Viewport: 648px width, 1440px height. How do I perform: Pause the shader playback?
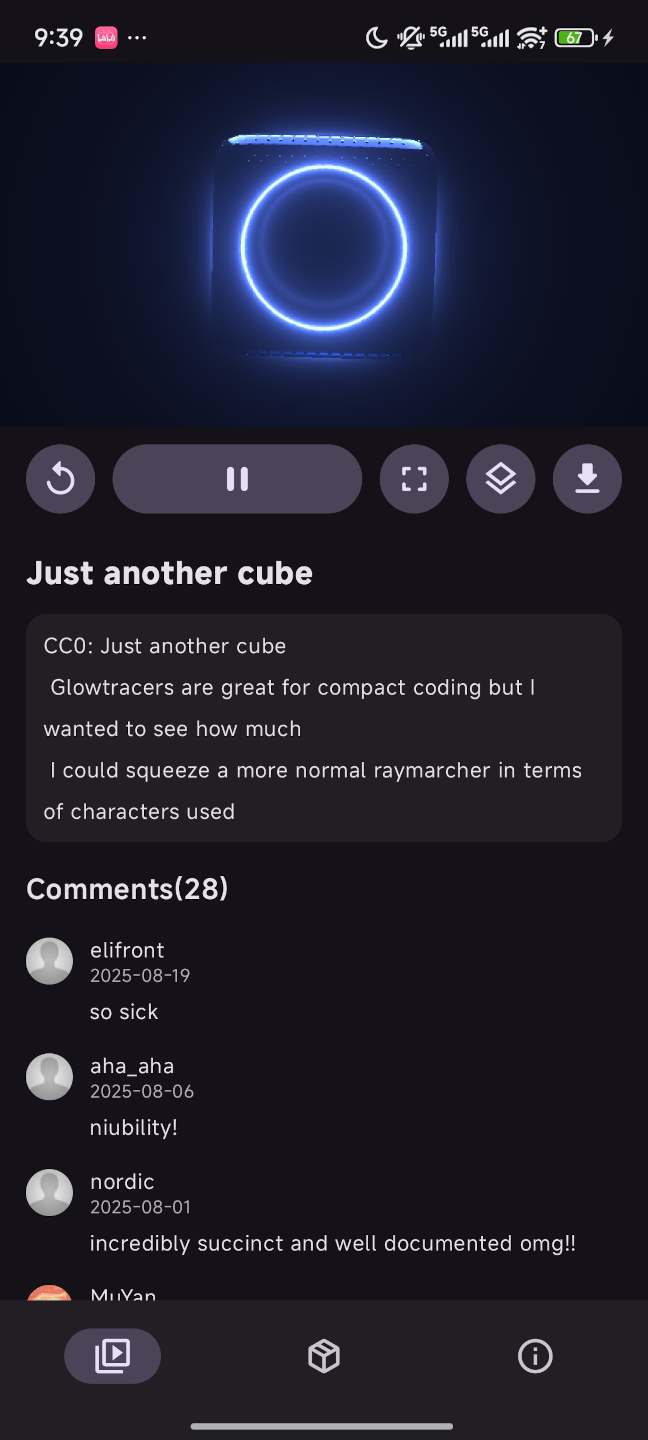click(237, 479)
